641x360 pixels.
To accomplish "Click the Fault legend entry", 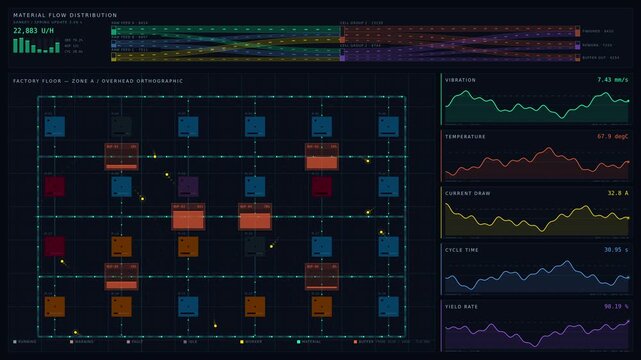I will click(x=135, y=342).
